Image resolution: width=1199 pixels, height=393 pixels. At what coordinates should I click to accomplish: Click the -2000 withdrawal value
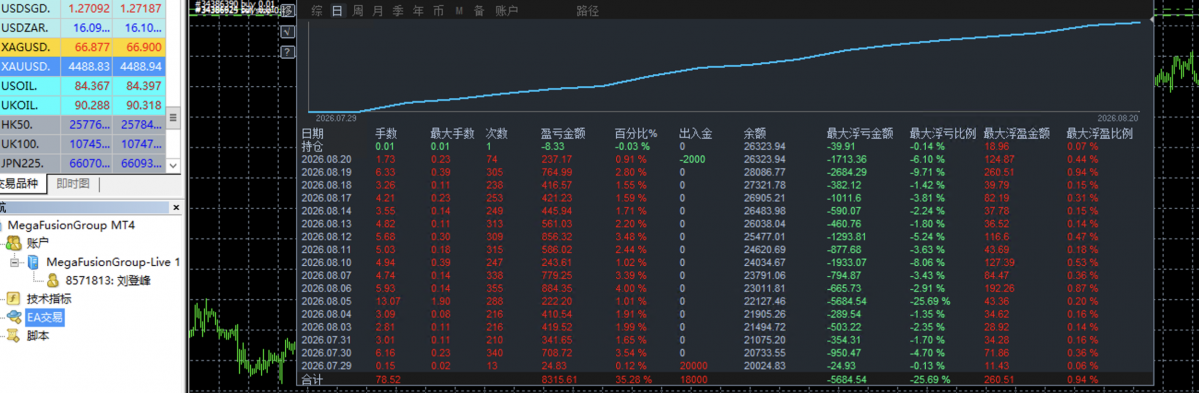tap(691, 159)
